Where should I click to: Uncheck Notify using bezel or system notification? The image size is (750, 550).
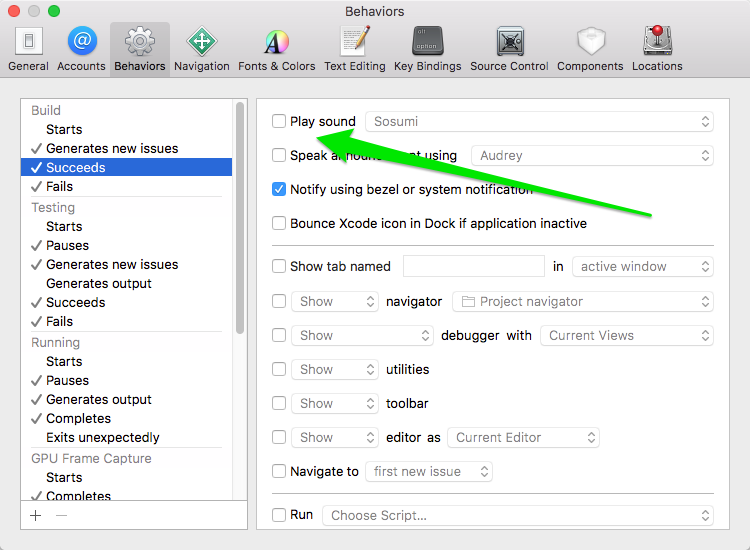click(x=279, y=189)
